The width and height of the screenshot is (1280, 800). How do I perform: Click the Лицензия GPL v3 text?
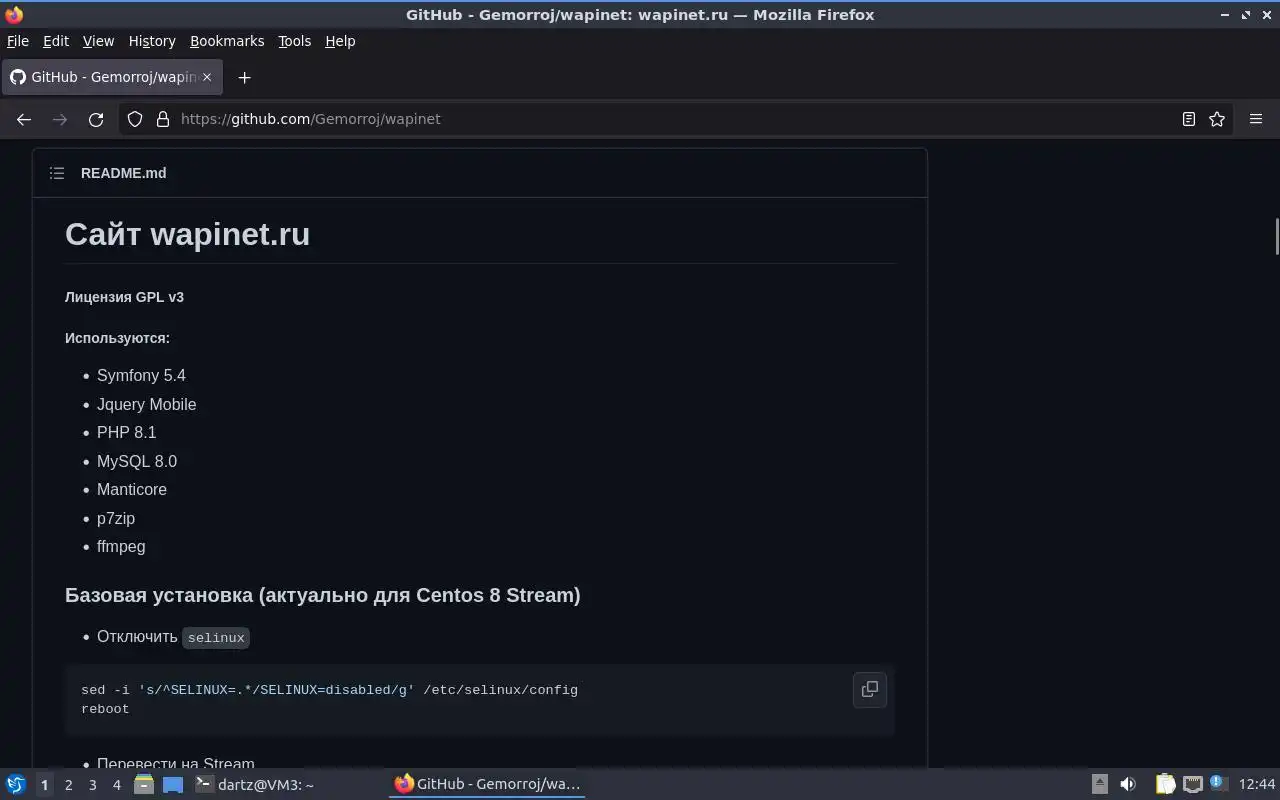(x=124, y=297)
